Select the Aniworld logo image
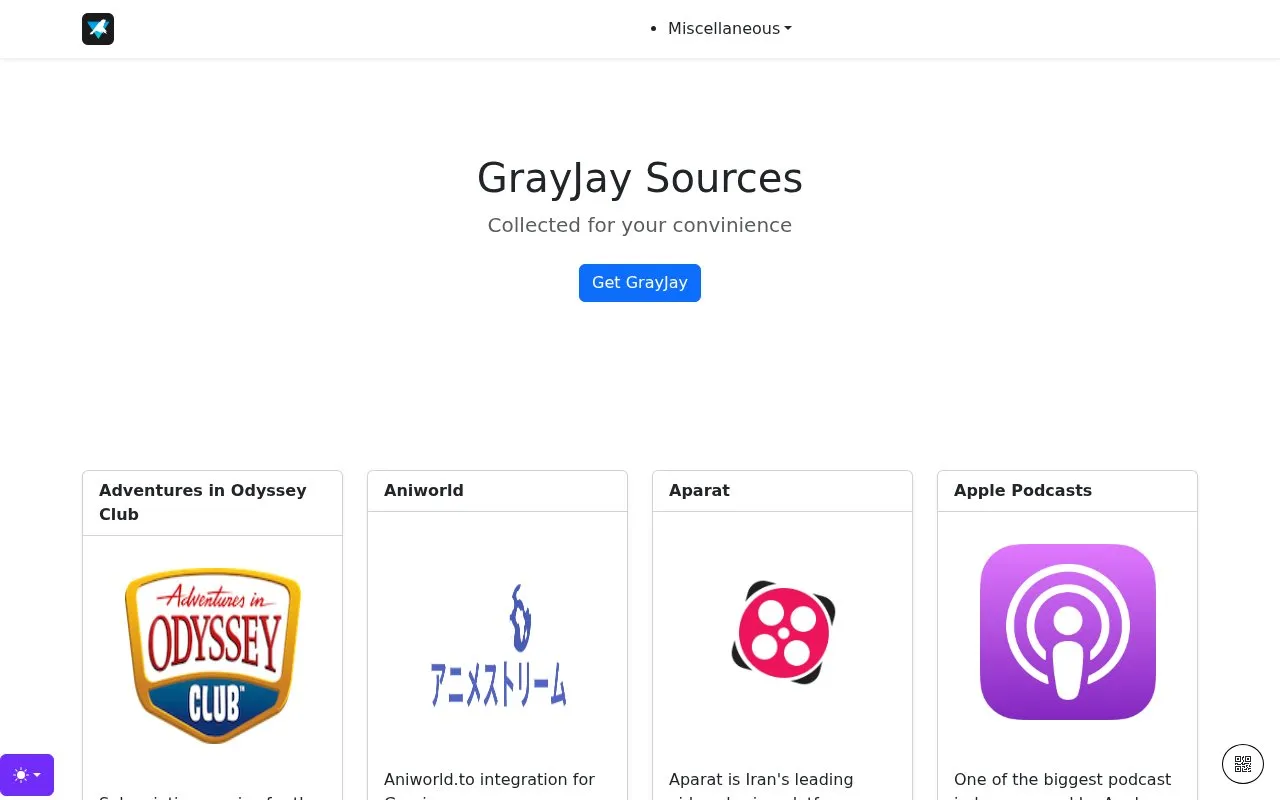 pos(498,645)
